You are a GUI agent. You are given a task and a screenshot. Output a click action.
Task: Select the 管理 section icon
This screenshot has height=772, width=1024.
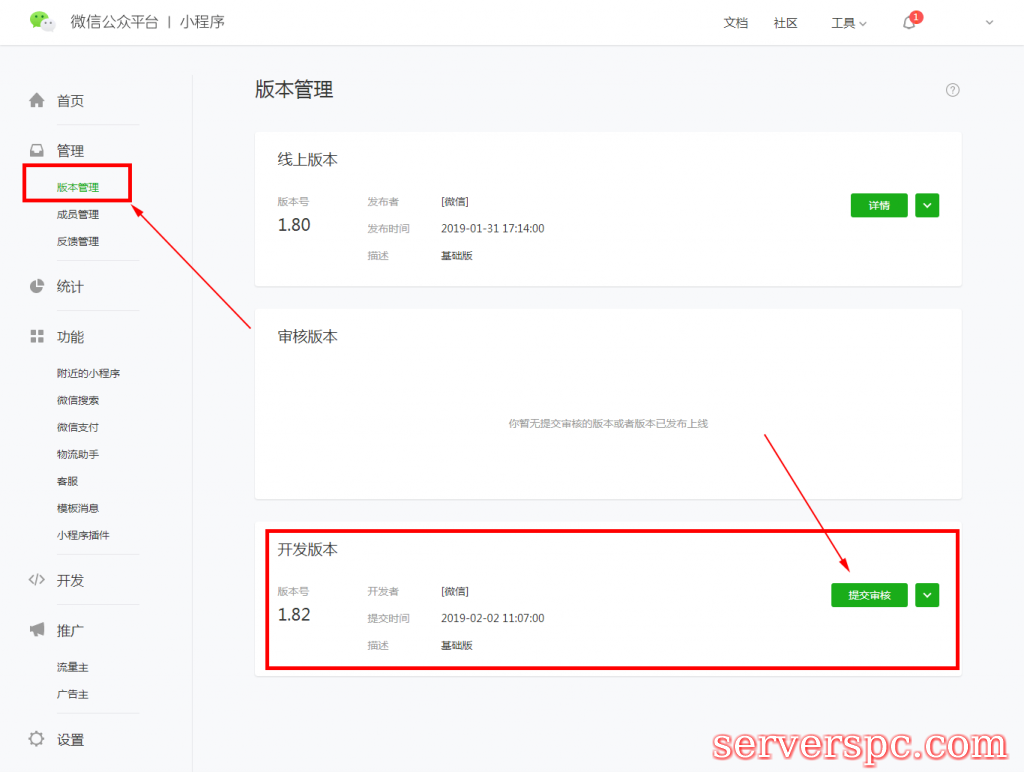coord(37,150)
